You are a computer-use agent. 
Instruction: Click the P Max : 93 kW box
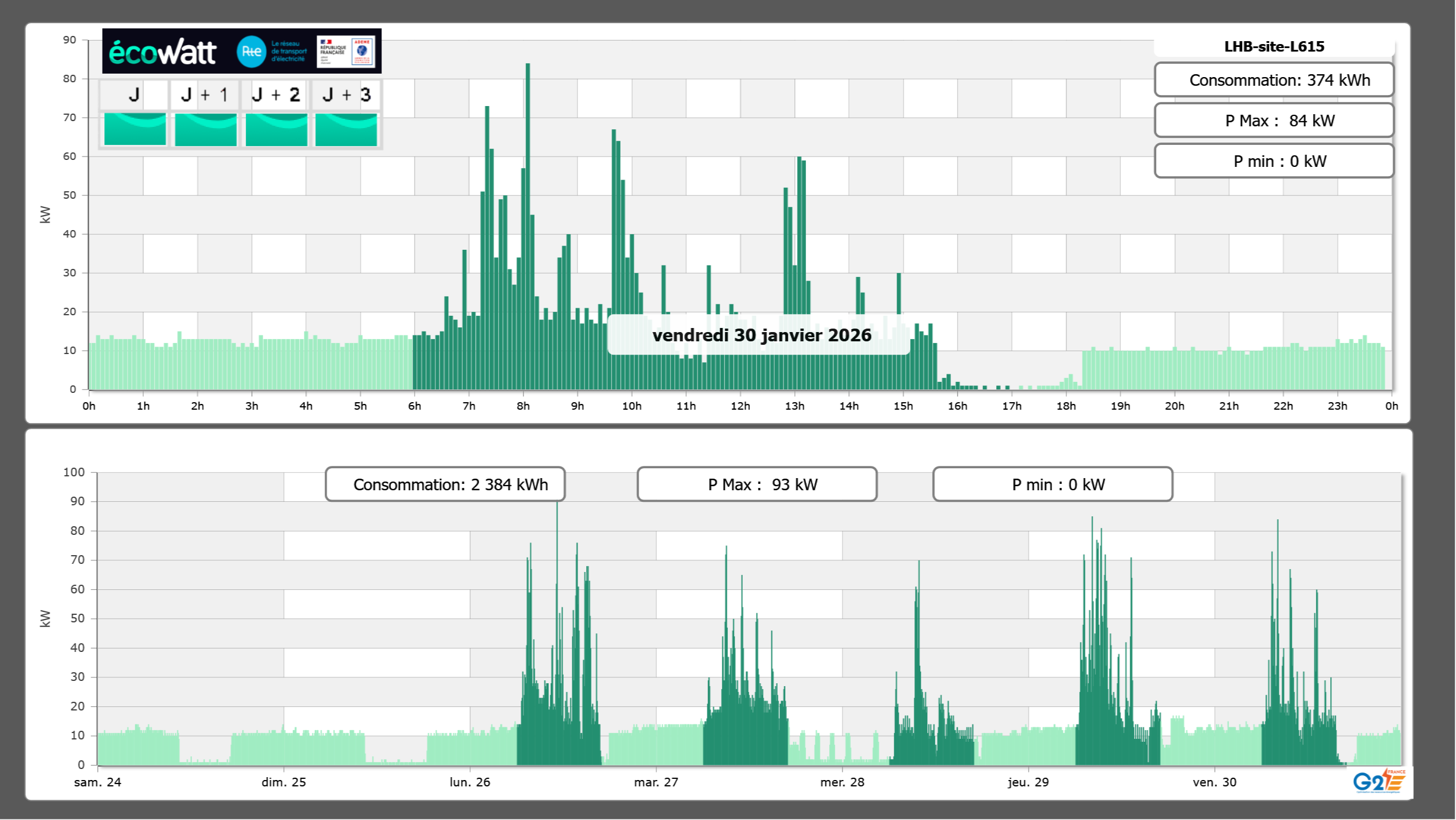756,484
